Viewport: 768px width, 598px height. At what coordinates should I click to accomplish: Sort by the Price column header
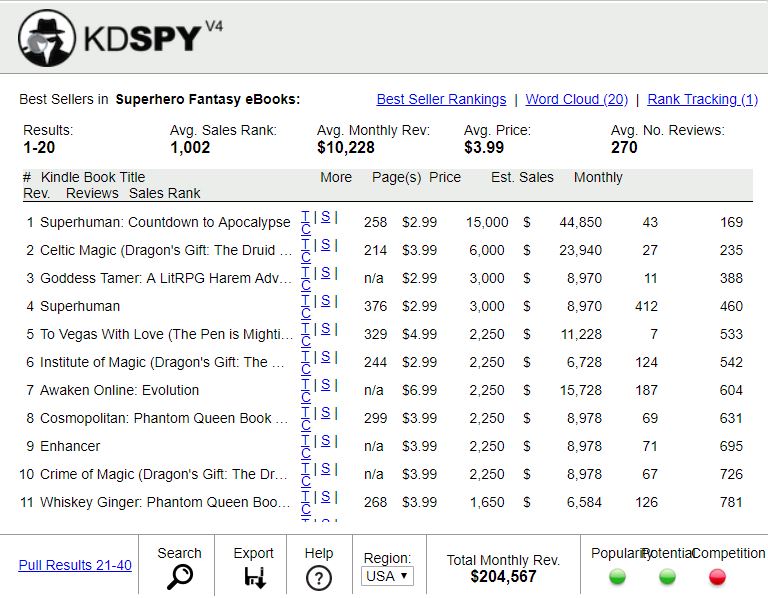(445, 177)
